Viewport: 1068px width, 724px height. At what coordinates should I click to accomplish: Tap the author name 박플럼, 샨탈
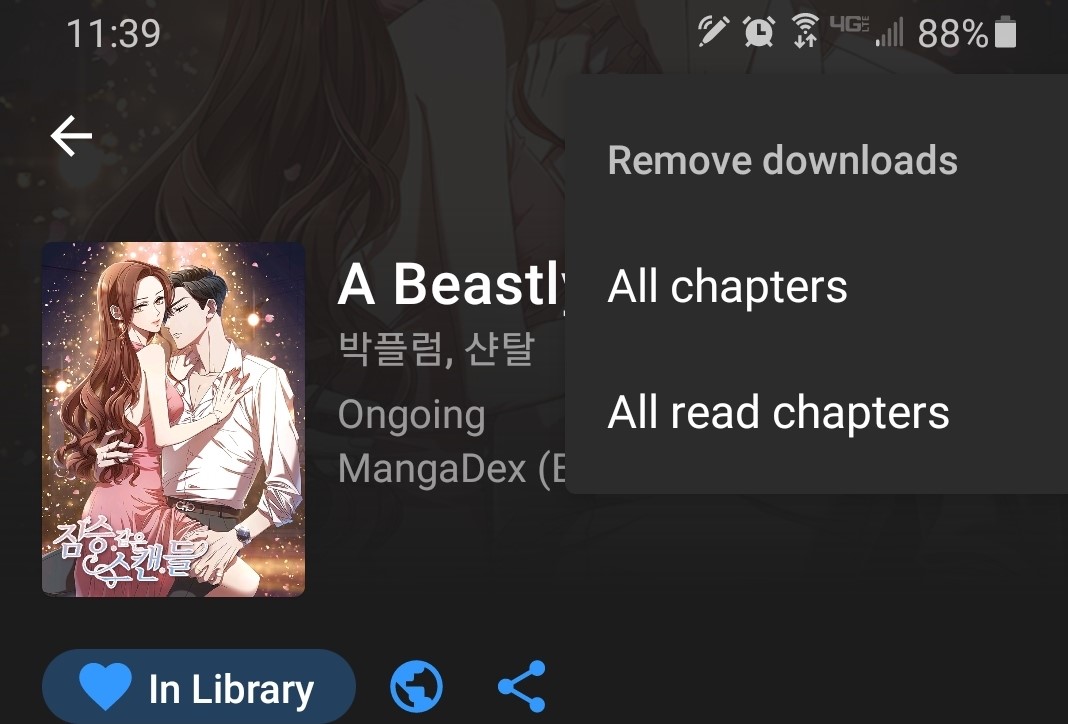[437, 349]
